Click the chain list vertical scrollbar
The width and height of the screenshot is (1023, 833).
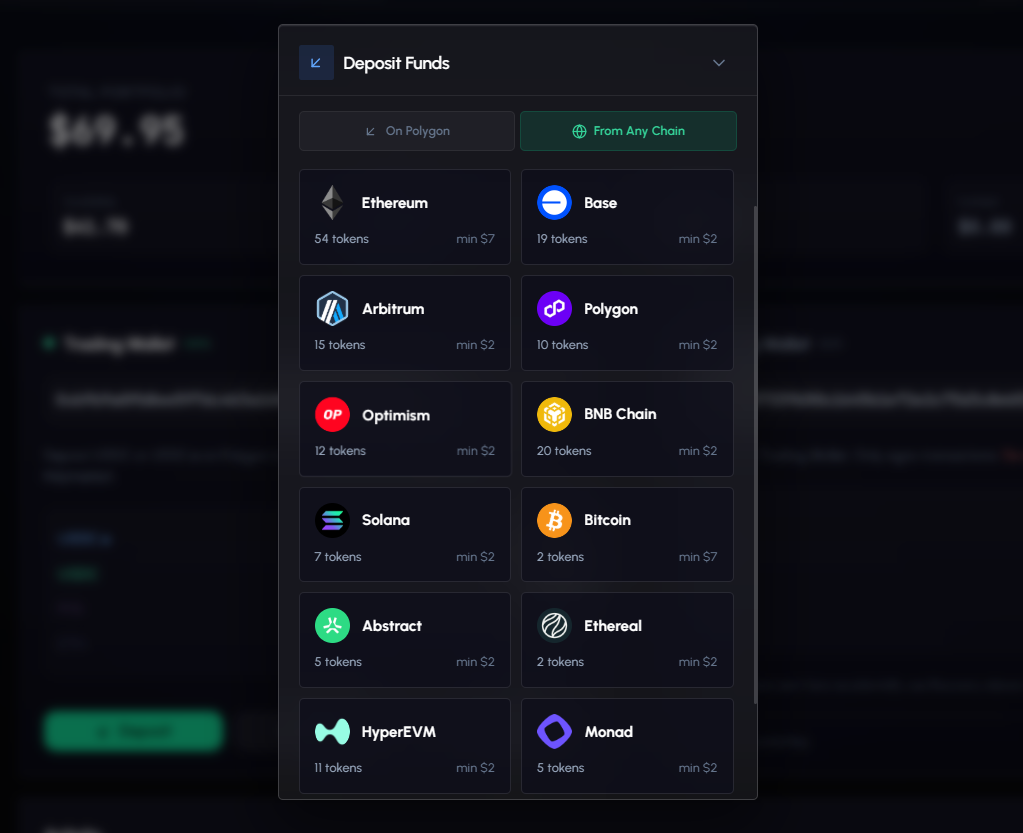pos(755,450)
